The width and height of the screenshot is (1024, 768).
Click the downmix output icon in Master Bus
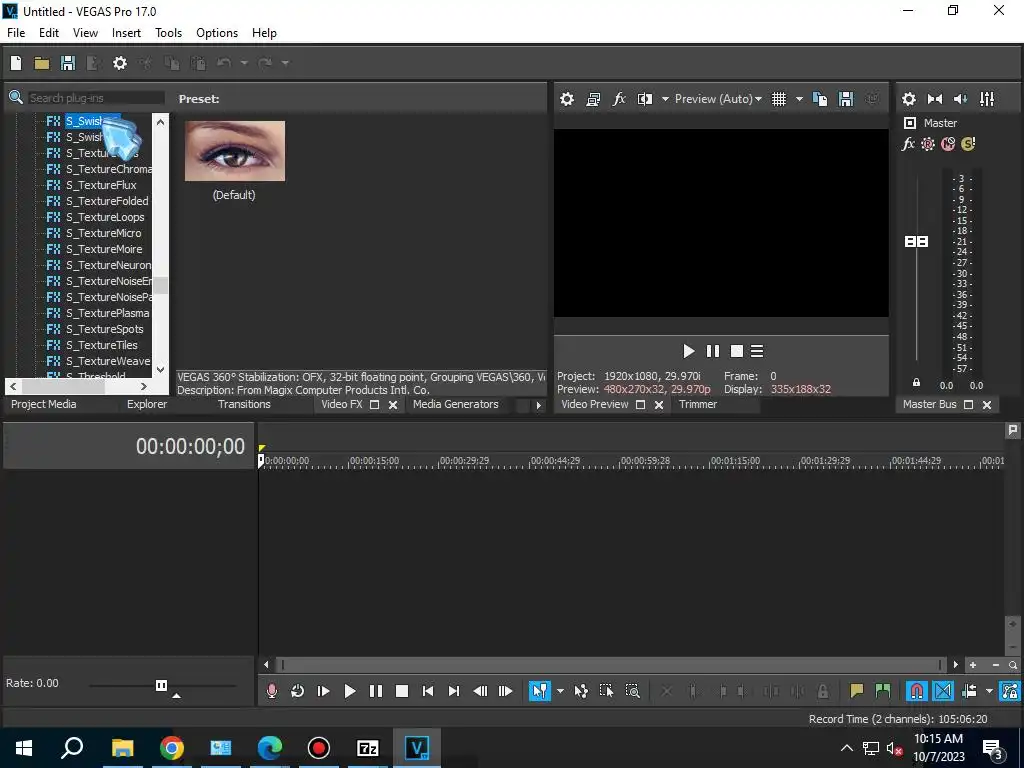(x=935, y=99)
